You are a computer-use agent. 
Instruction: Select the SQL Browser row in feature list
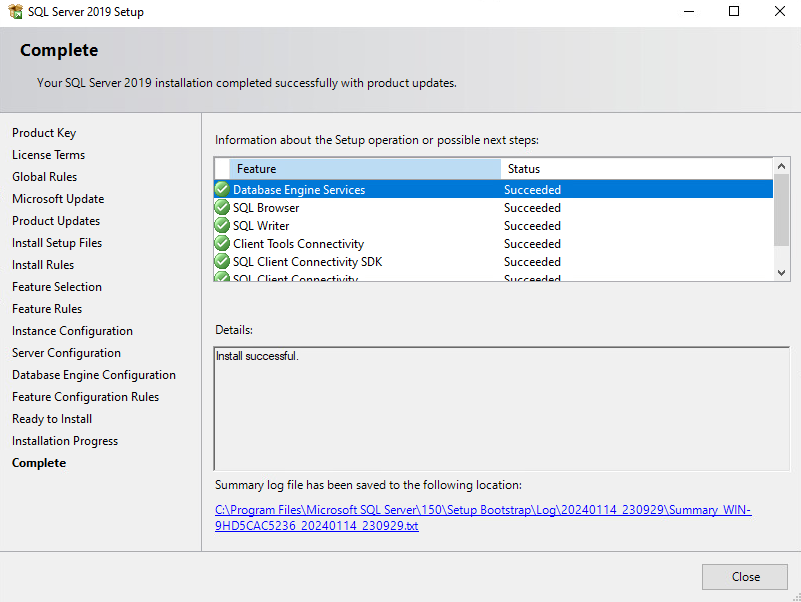pyautogui.click(x=493, y=207)
